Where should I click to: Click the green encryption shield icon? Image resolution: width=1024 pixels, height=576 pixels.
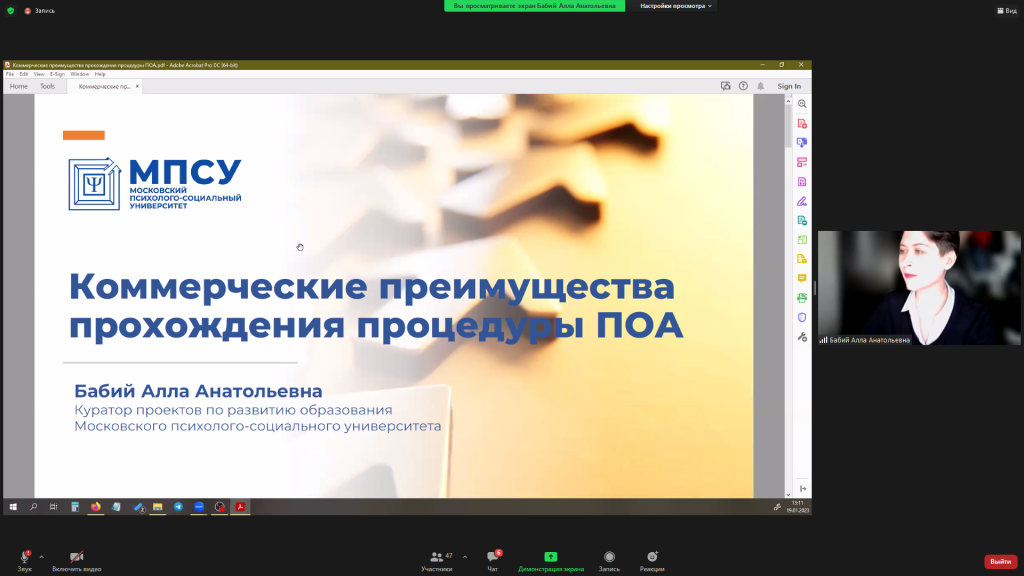click(x=11, y=10)
